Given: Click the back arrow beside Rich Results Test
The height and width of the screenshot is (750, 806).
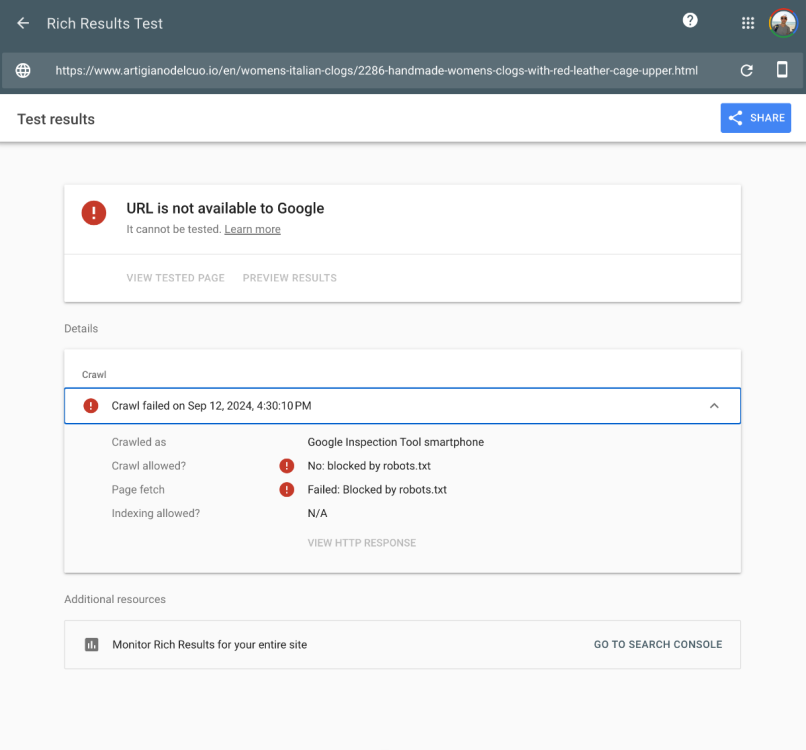Looking at the screenshot, I should 23,23.
